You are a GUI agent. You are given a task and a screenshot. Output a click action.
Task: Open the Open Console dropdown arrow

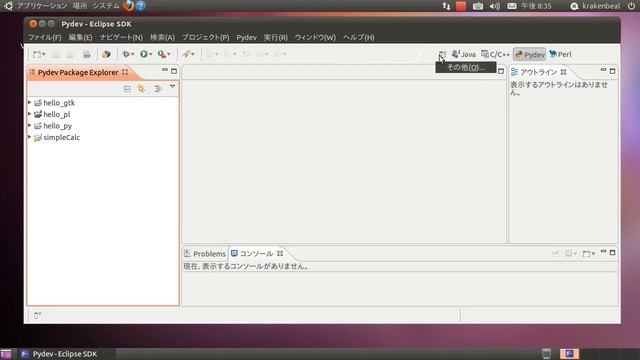click(593, 254)
